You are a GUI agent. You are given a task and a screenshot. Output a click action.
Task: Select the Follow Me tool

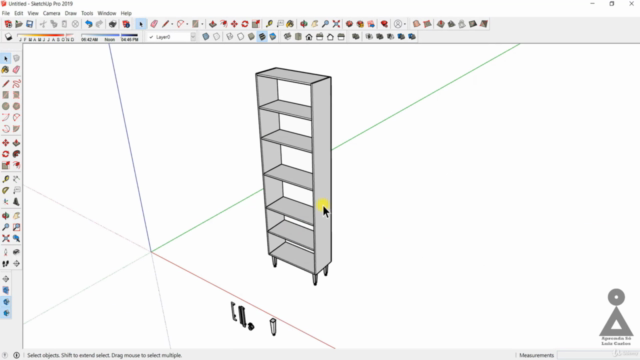(x=16, y=154)
